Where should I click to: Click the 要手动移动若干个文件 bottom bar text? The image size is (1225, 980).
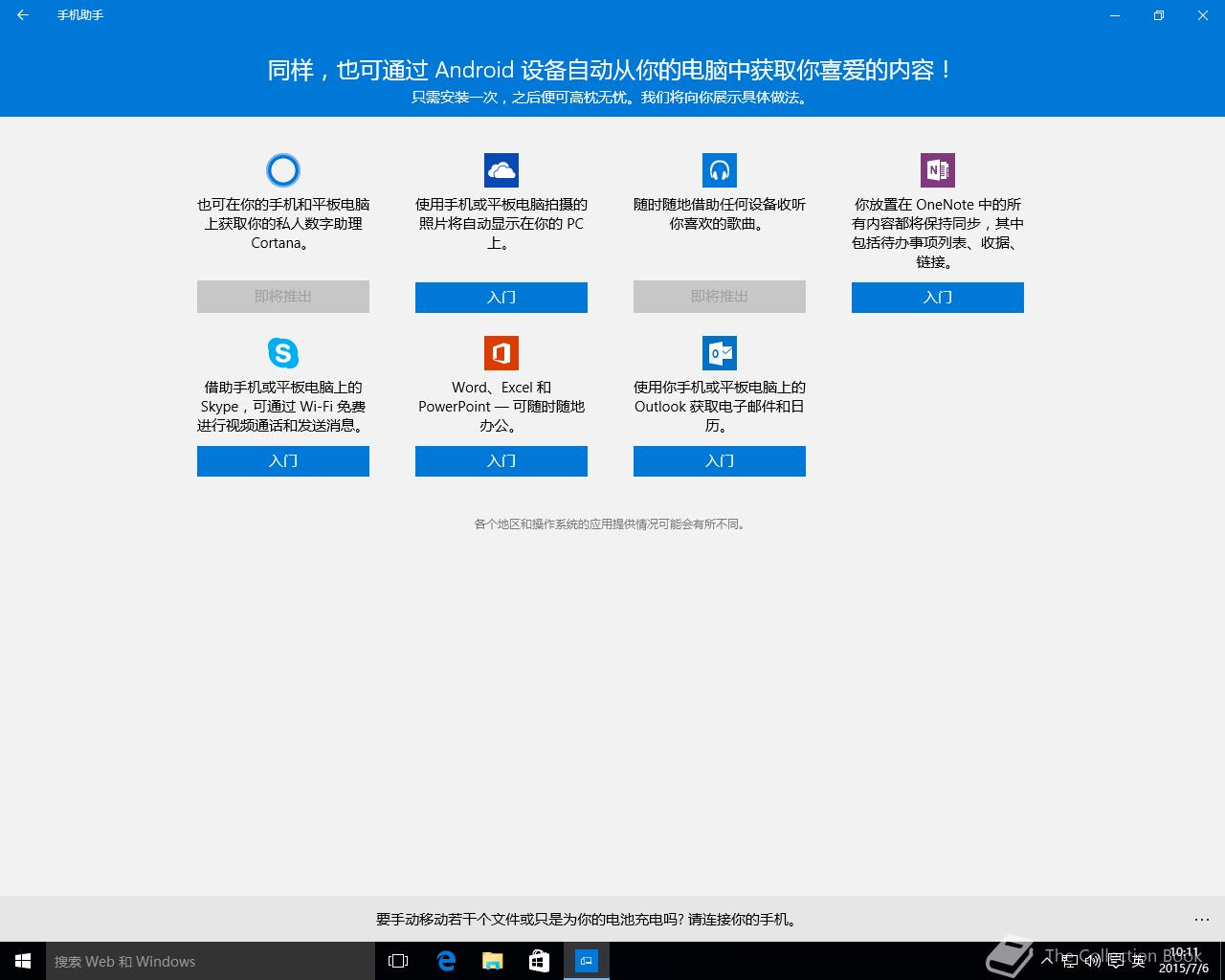click(x=588, y=920)
